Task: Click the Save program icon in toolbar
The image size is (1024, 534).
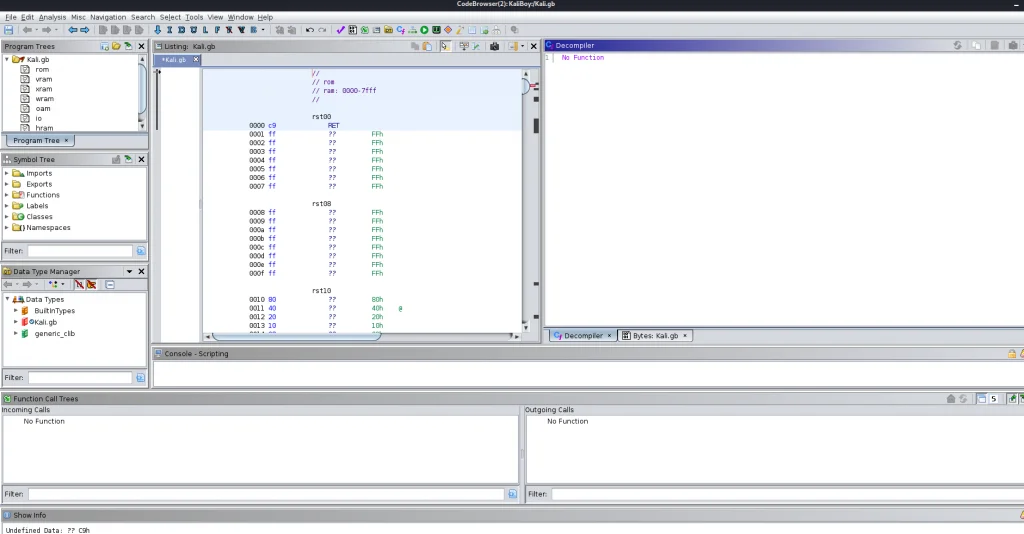Action: tap(9, 30)
